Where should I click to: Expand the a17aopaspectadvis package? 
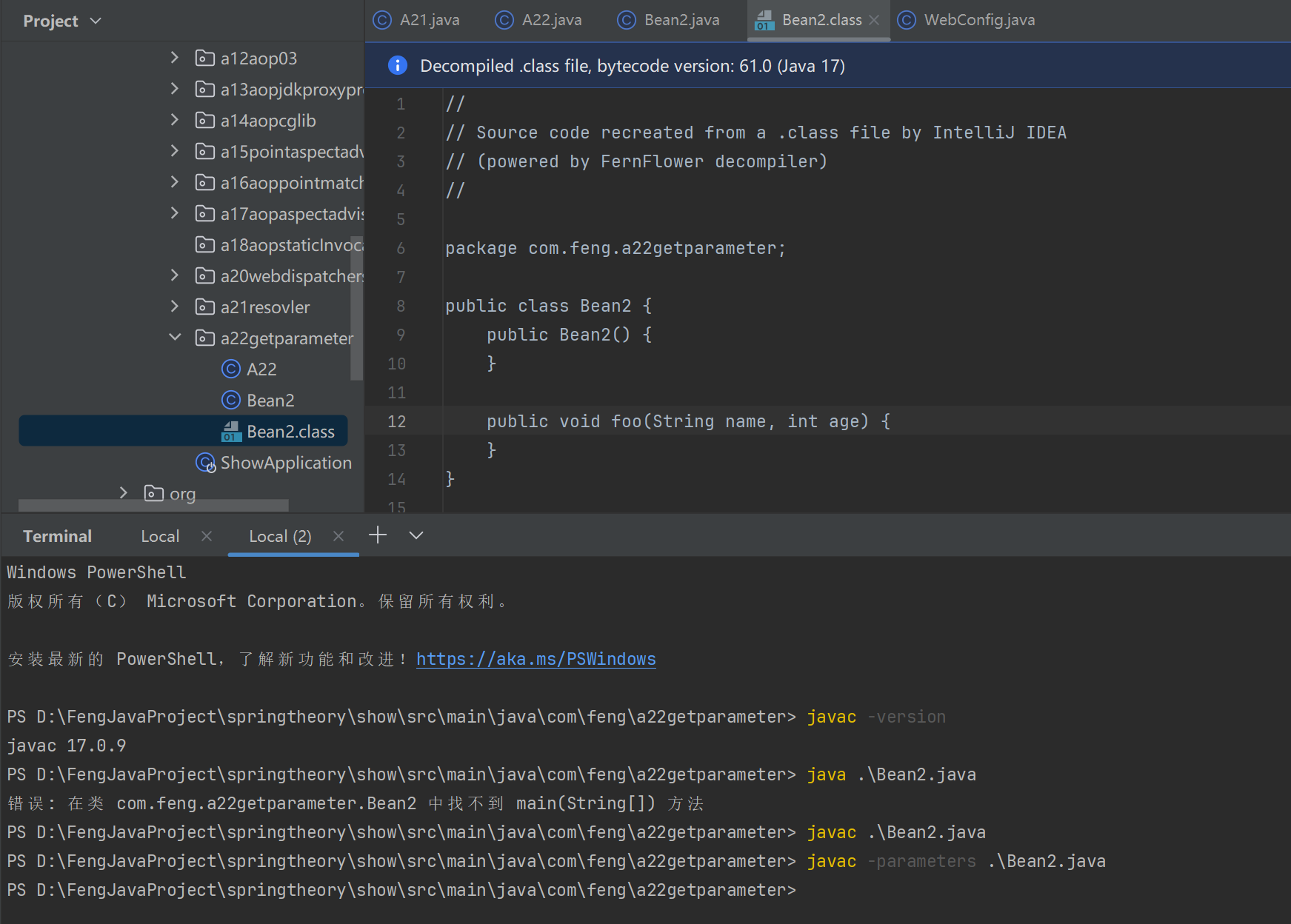tap(175, 212)
